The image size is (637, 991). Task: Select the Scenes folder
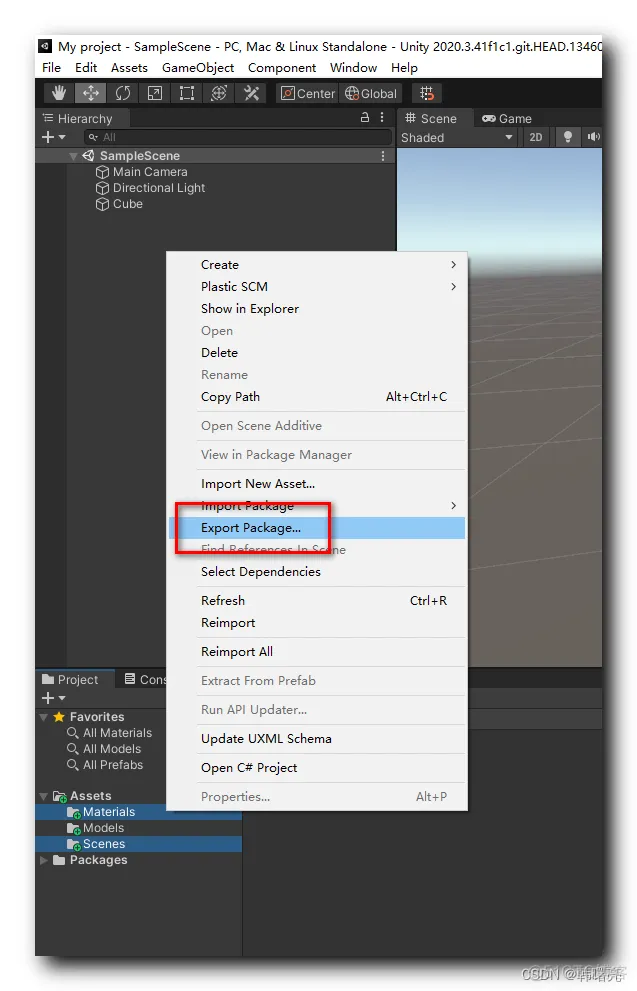click(x=138, y=844)
